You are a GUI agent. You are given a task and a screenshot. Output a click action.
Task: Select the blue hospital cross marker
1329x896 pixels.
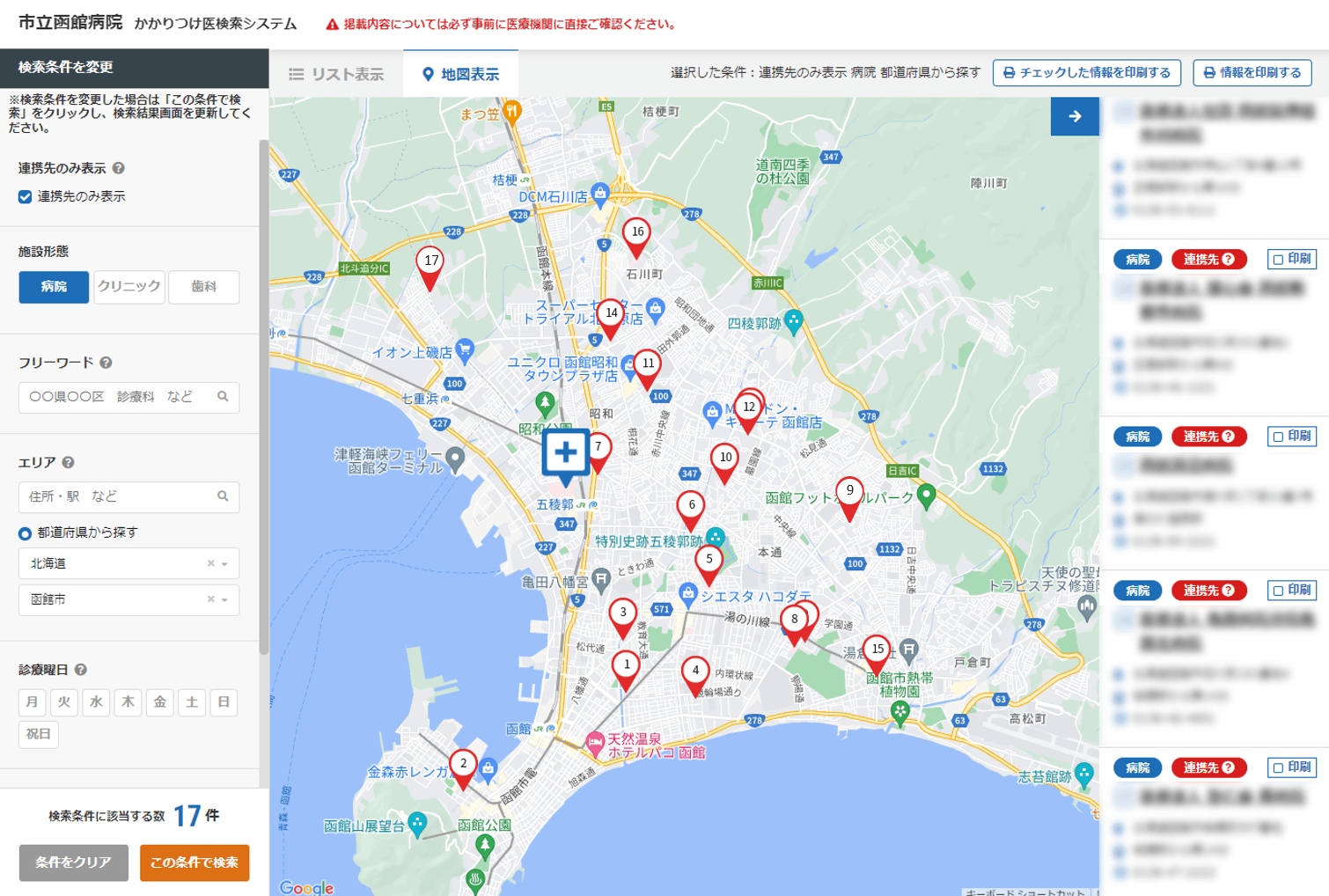click(x=565, y=453)
